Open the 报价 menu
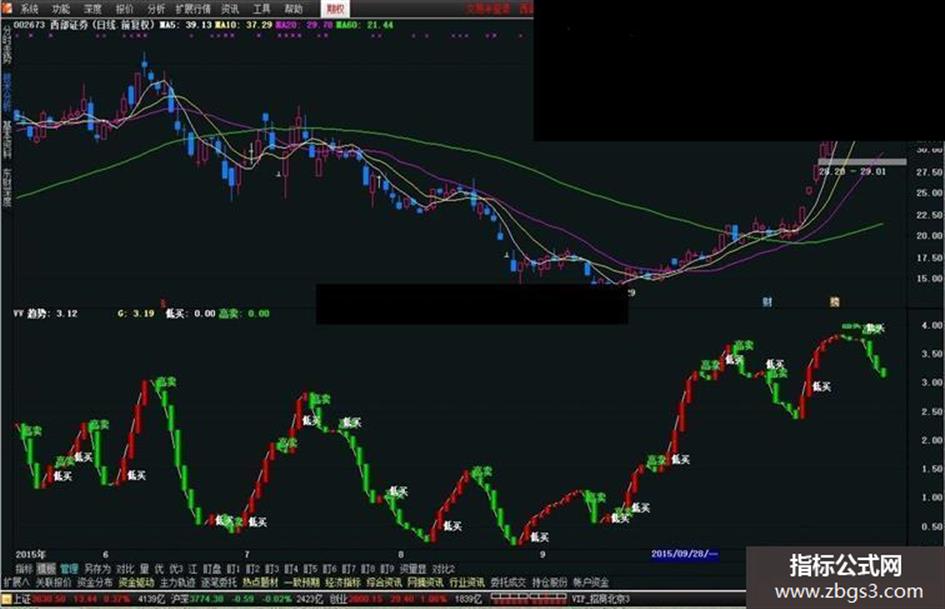The height and width of the screenshot is (609, 945). 125,8
